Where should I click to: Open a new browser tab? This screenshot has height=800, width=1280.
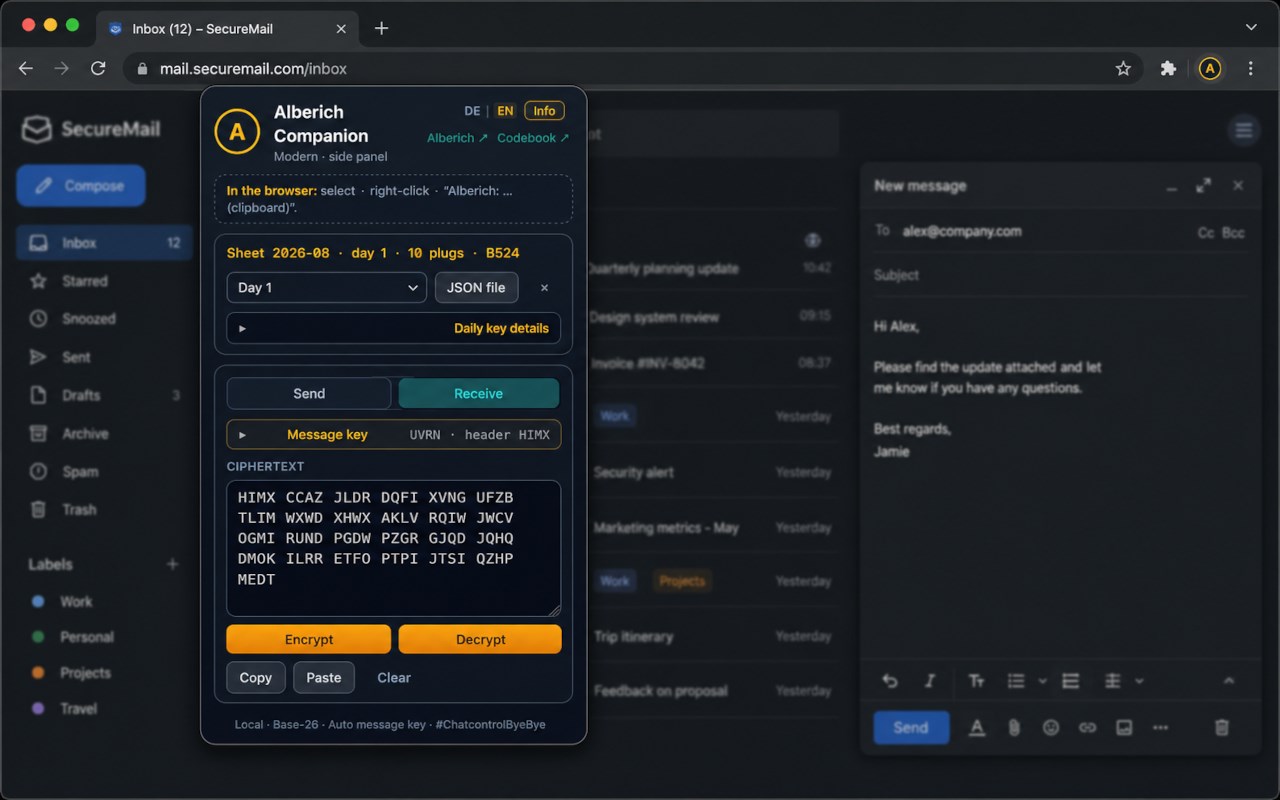[x=381, y=28]
